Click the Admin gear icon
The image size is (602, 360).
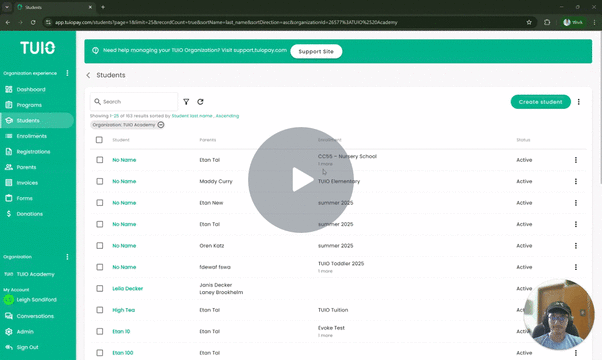(x=9, y=332)
